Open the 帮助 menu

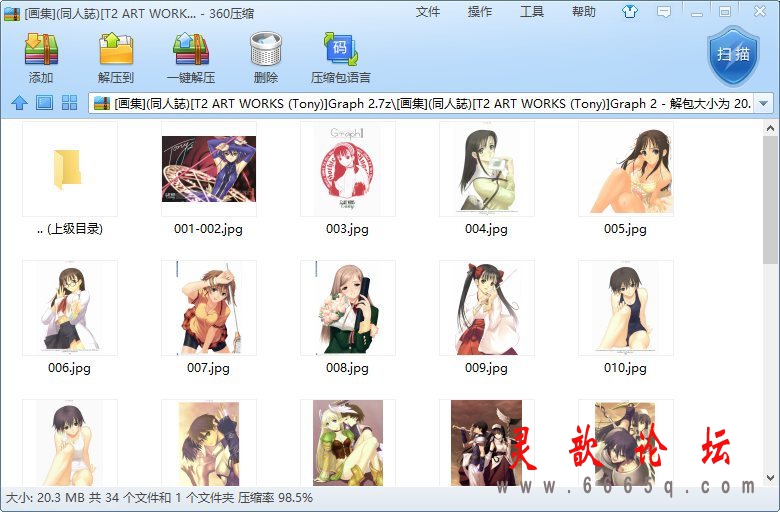coord(584,11)
